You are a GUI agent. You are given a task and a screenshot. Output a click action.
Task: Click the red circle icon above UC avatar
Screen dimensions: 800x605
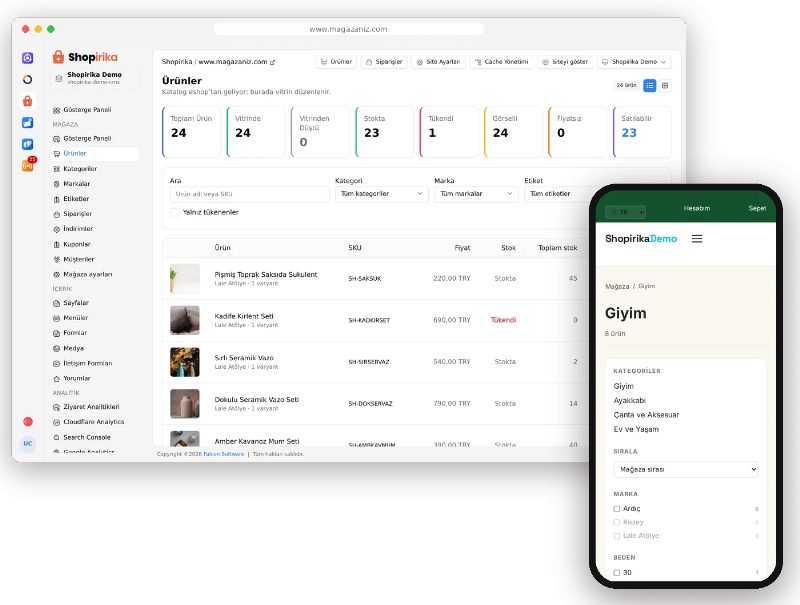click(28, 421)
